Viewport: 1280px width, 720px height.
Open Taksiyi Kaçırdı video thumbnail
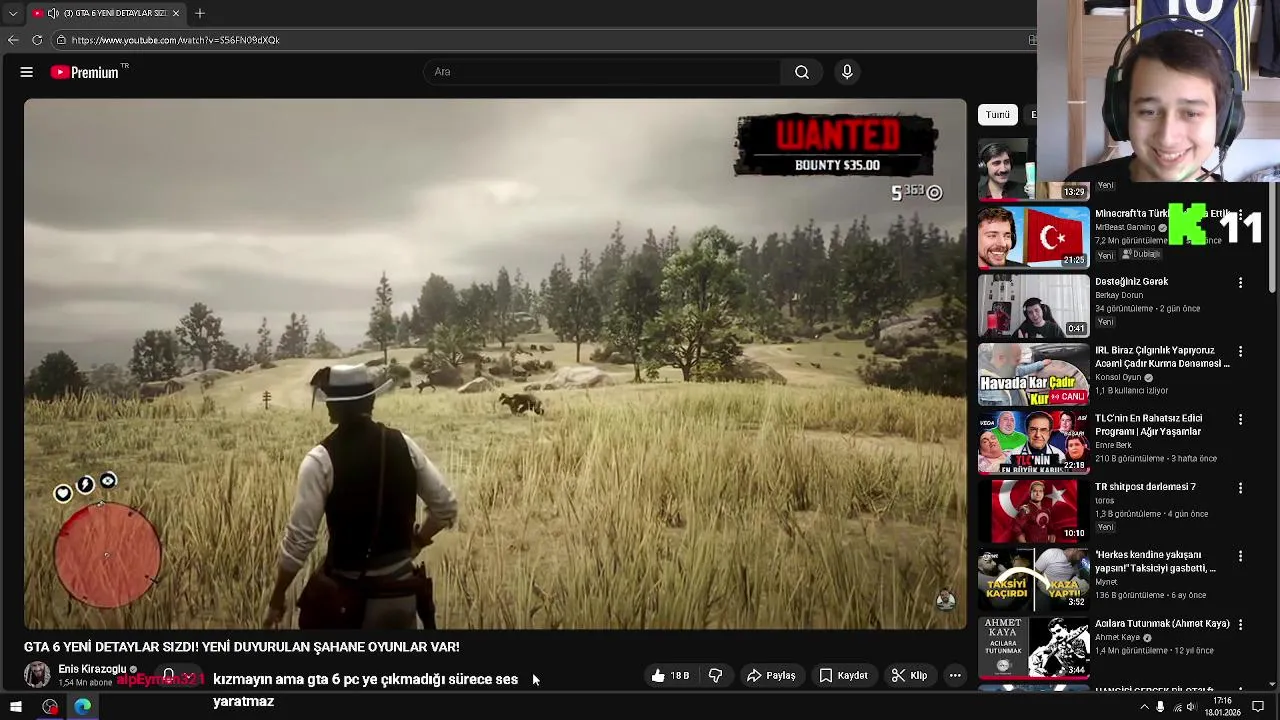pyautogui.click(x=1033, y=578)
